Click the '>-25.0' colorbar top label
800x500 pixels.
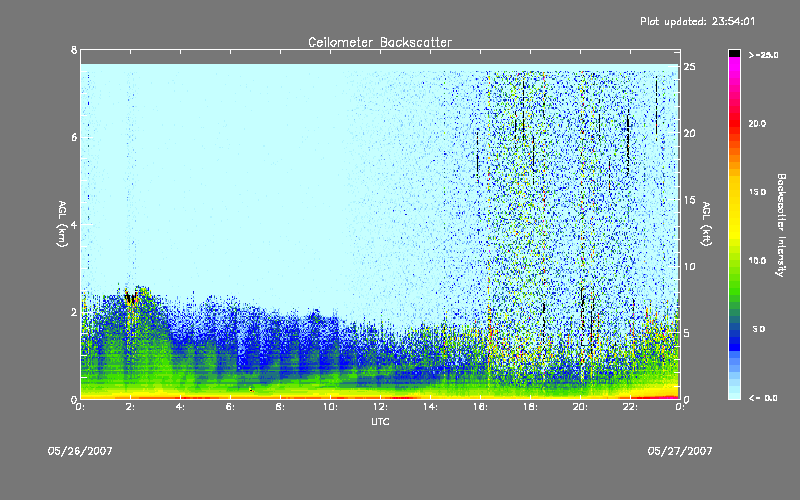click(x=763, y=55)
